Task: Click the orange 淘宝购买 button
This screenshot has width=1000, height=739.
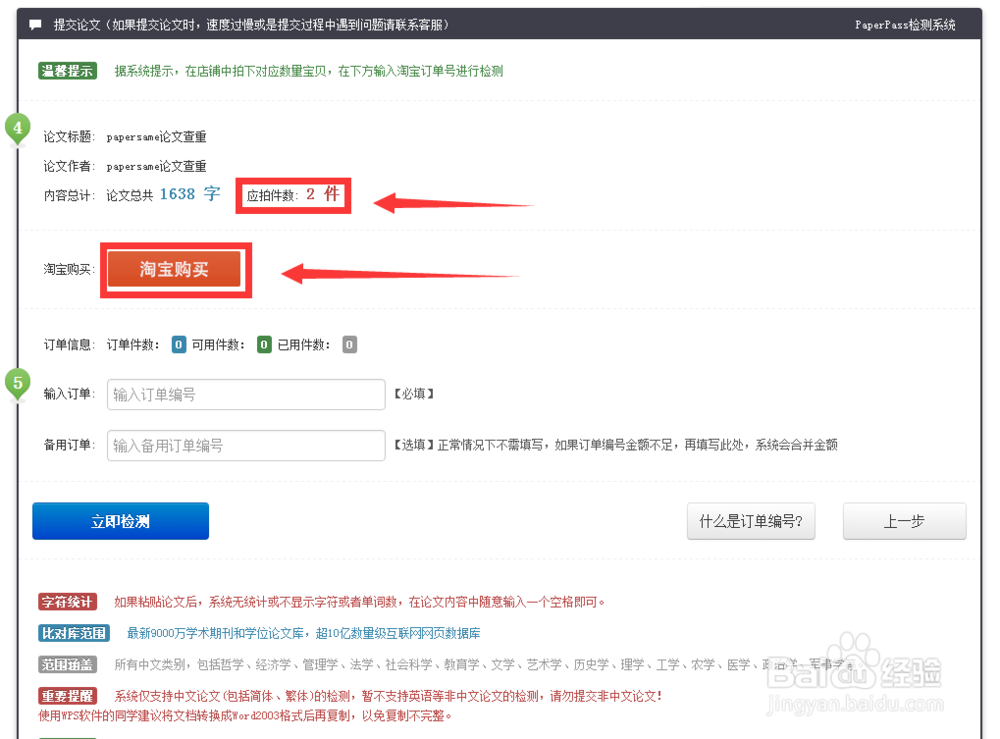Action: (174, 270)
